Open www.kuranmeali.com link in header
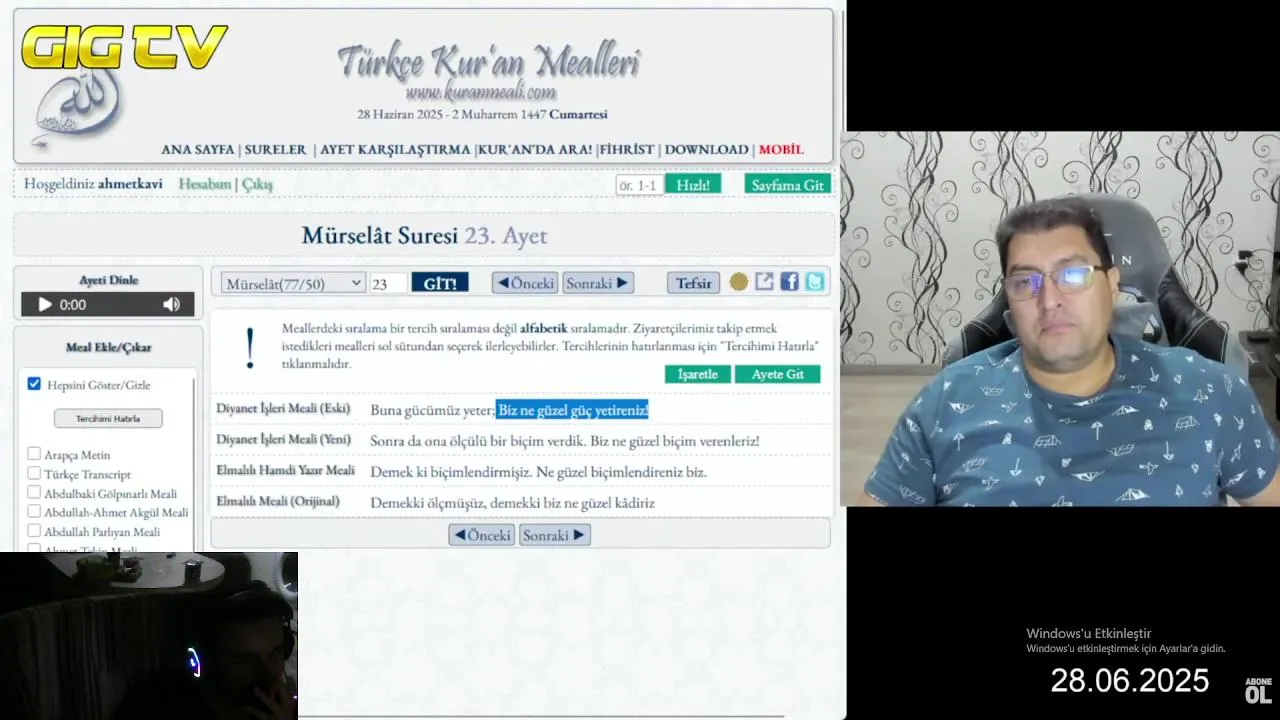This screenshot has height=720, width=1280. tap(481, 93)
